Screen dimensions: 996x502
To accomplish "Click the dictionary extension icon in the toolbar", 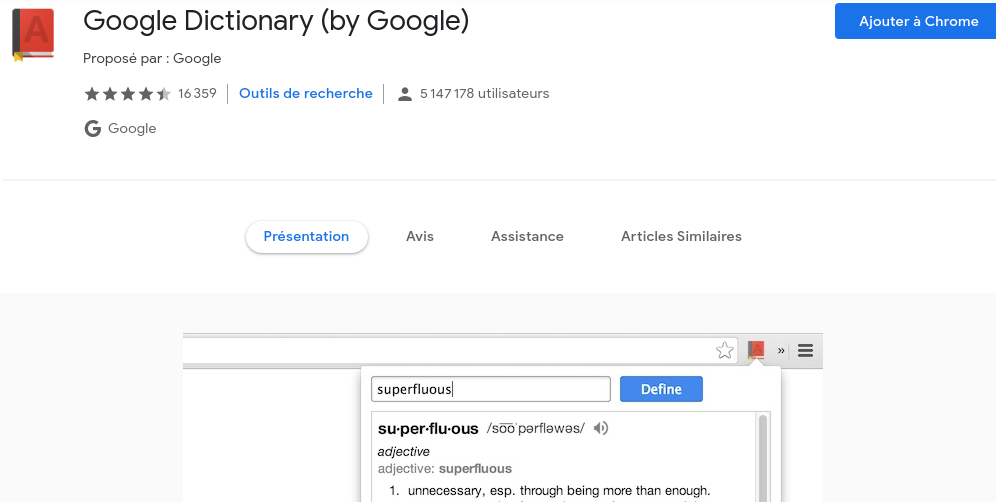I will [x=756, y=350].
